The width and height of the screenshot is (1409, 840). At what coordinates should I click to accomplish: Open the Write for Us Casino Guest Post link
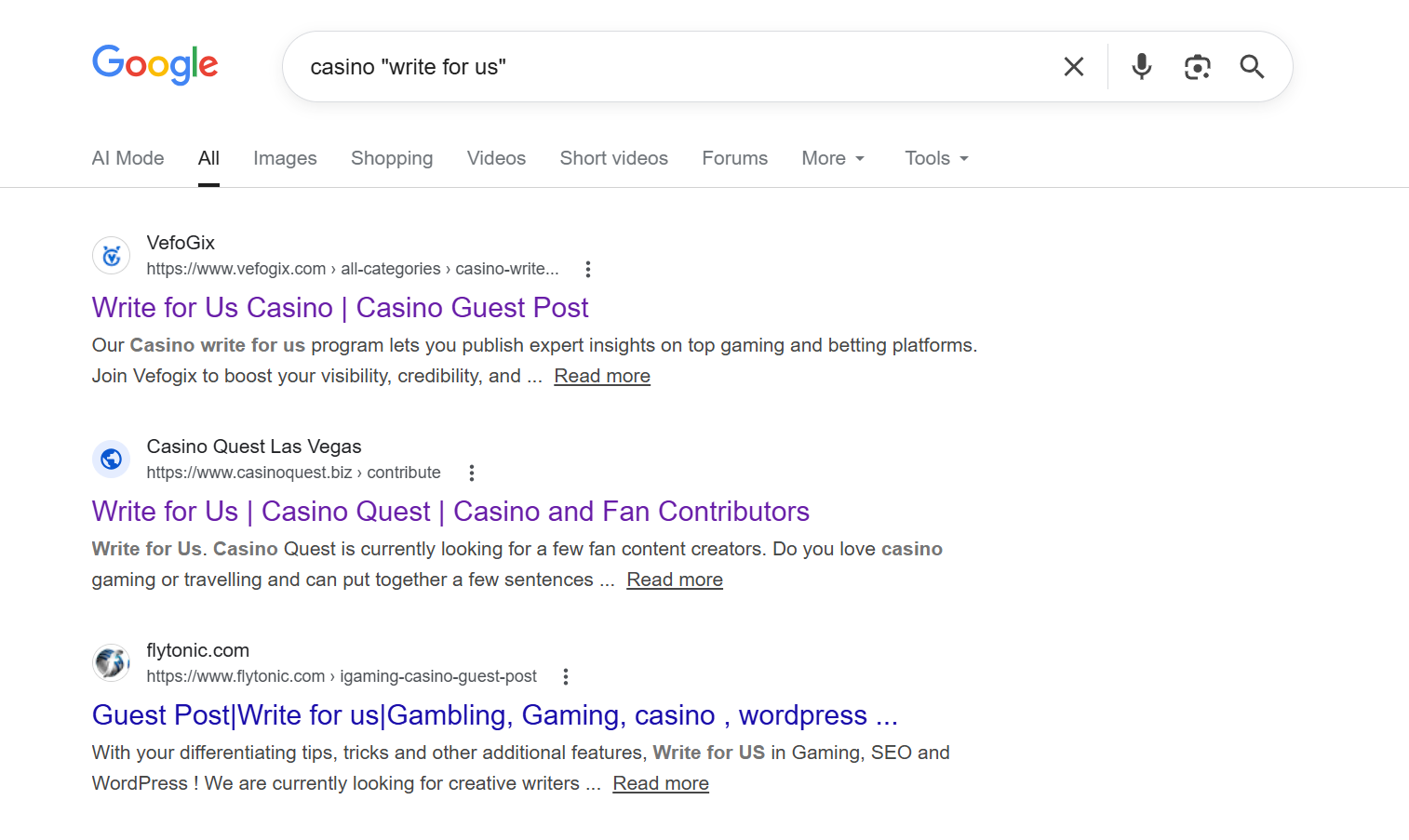[x=340, y=307]
